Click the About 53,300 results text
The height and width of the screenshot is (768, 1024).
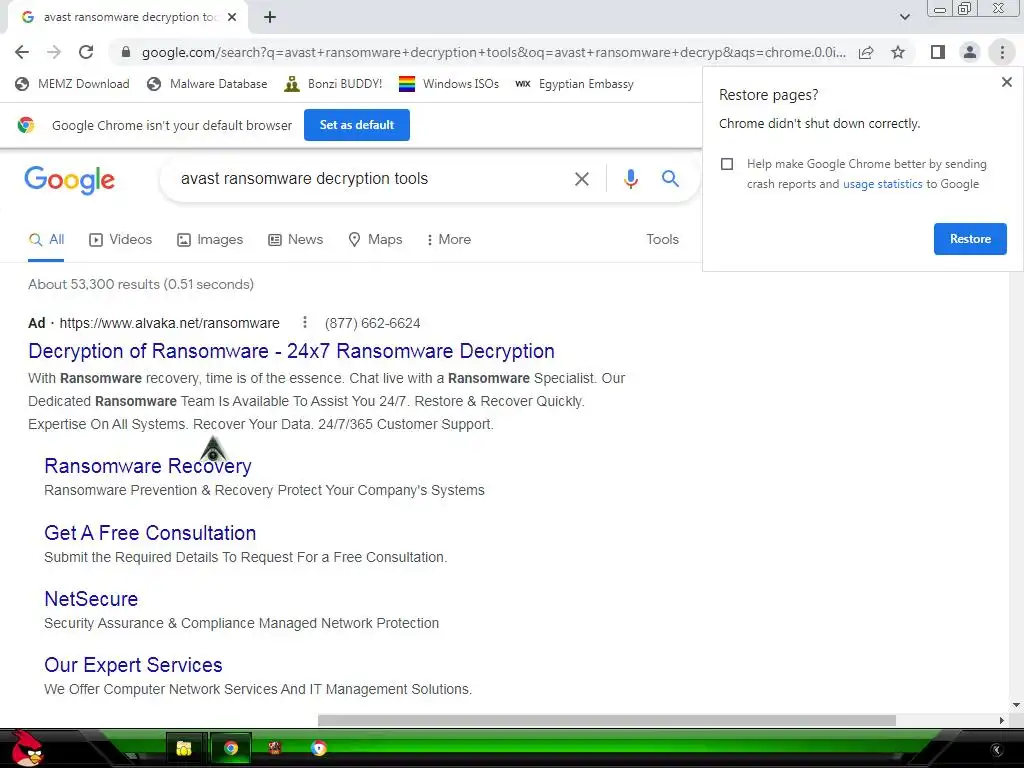[x=141, y=285]
